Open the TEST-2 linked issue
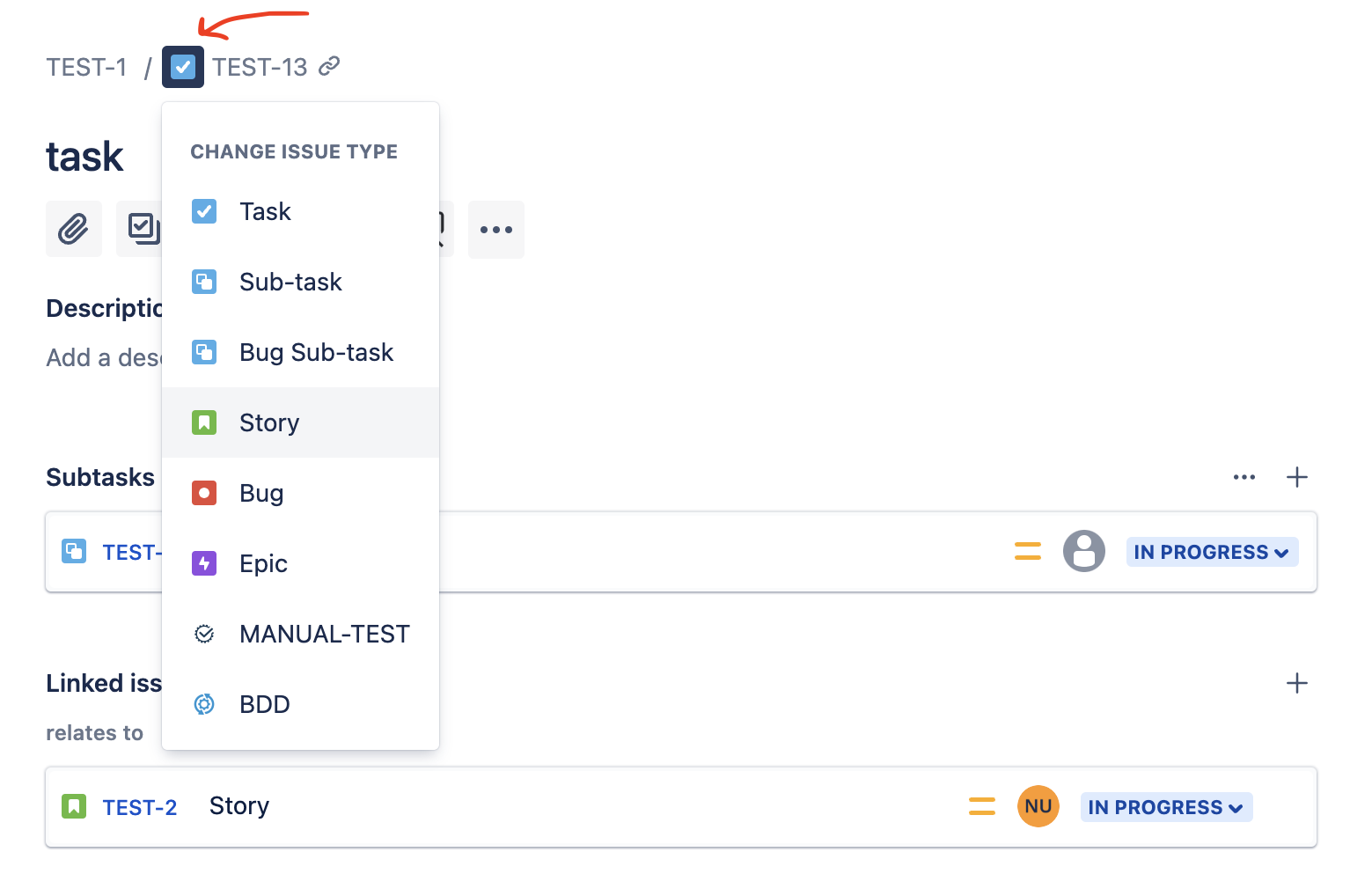 [x=139, y=806]
